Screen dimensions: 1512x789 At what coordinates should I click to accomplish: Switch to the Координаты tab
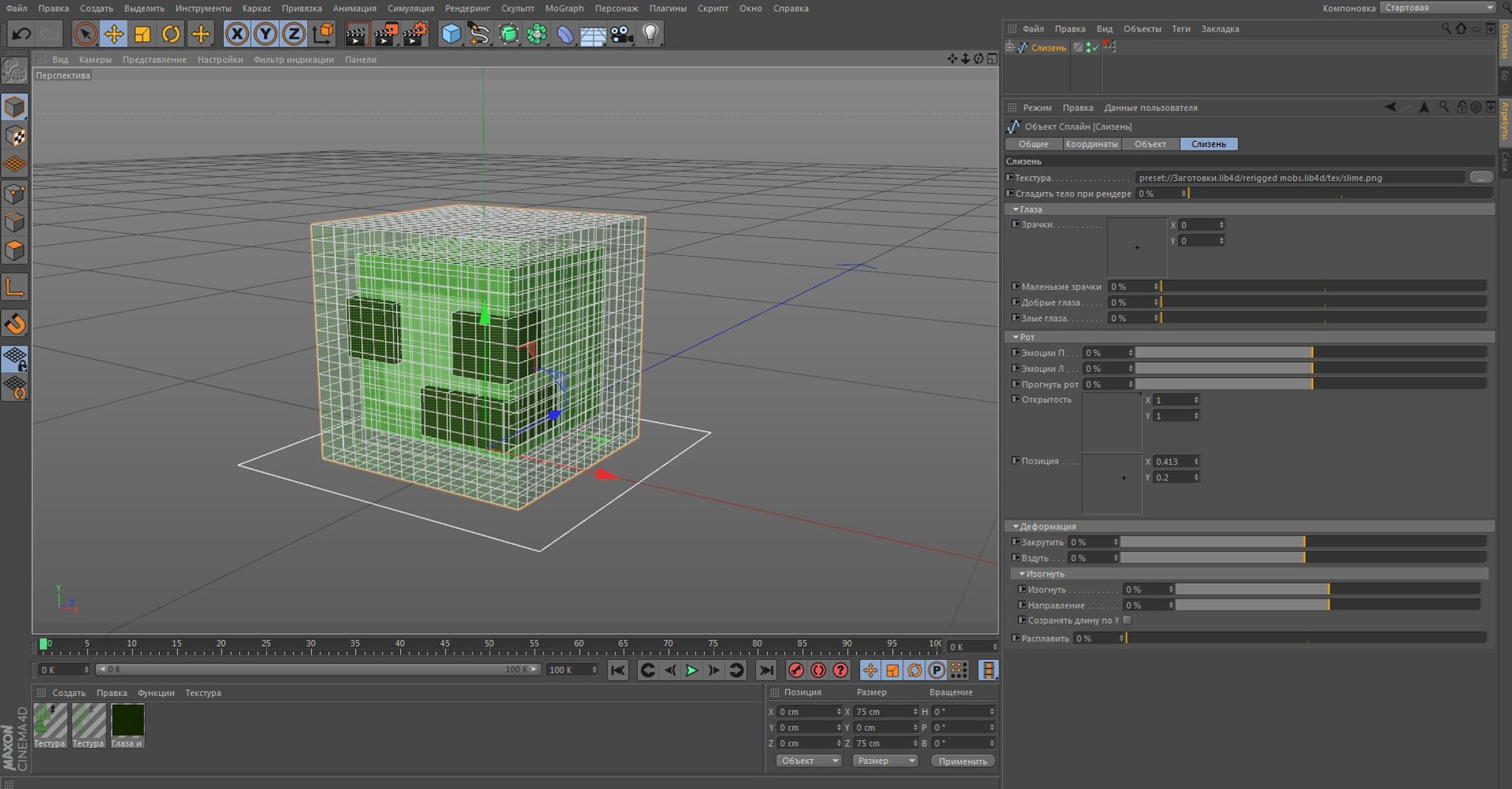[x=1091, y=144]
